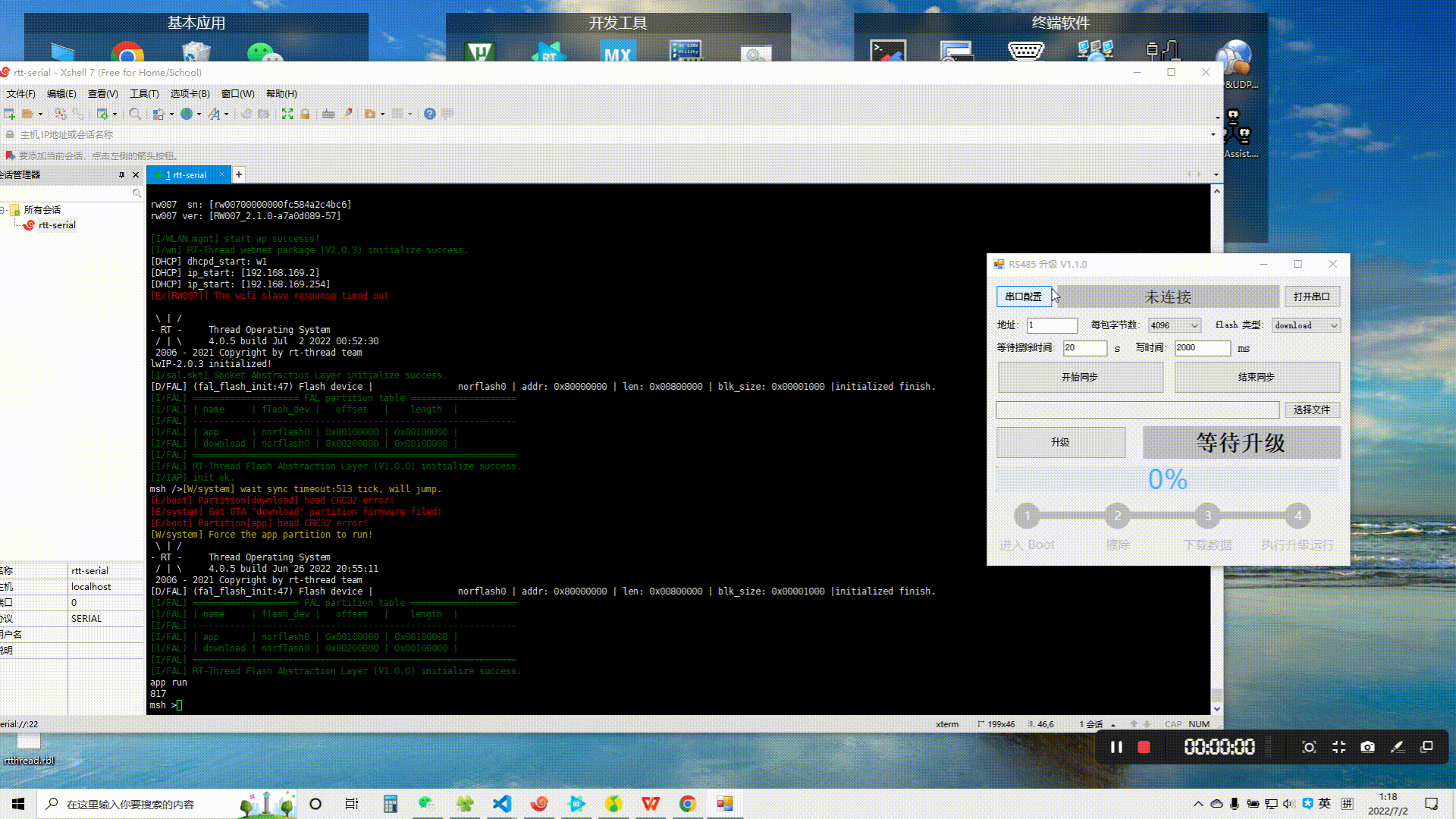The image size is (1456, 819).
Task: Open Visual Studio Code from the taskbar
Action: [502, 804]
